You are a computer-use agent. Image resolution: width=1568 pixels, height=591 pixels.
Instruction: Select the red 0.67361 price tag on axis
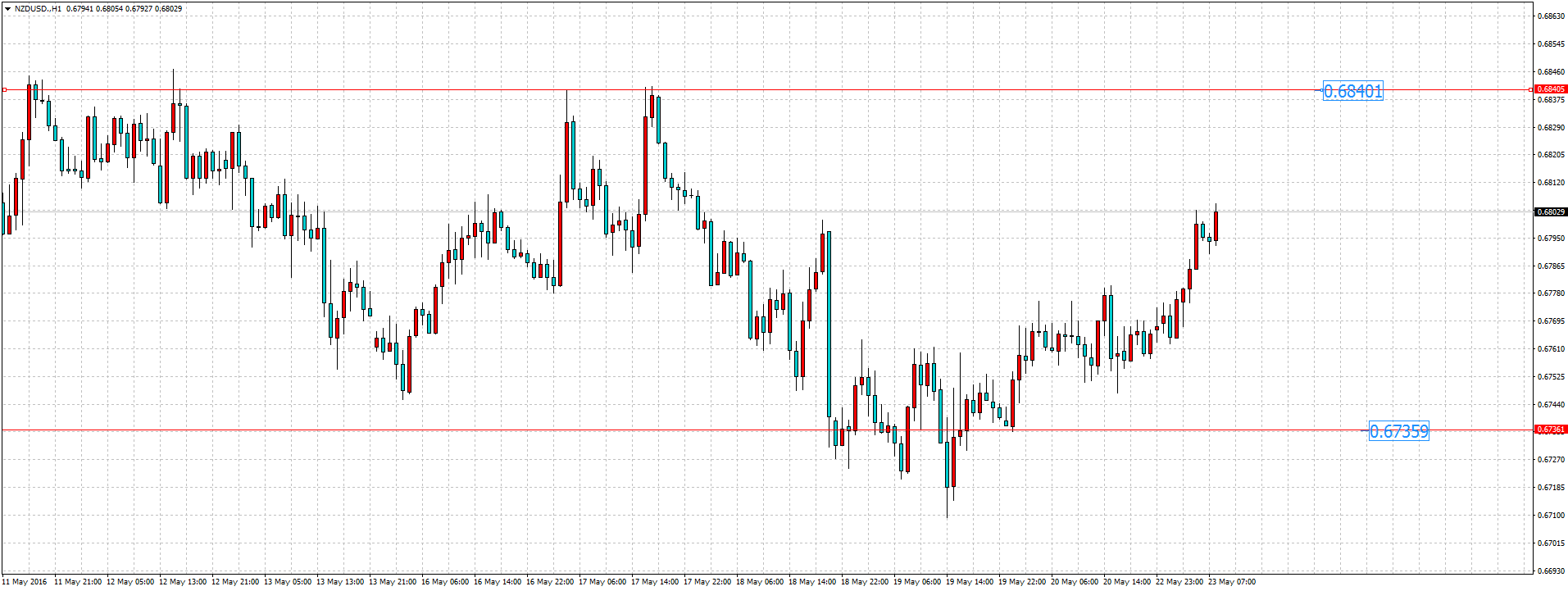coord(1550,430)
